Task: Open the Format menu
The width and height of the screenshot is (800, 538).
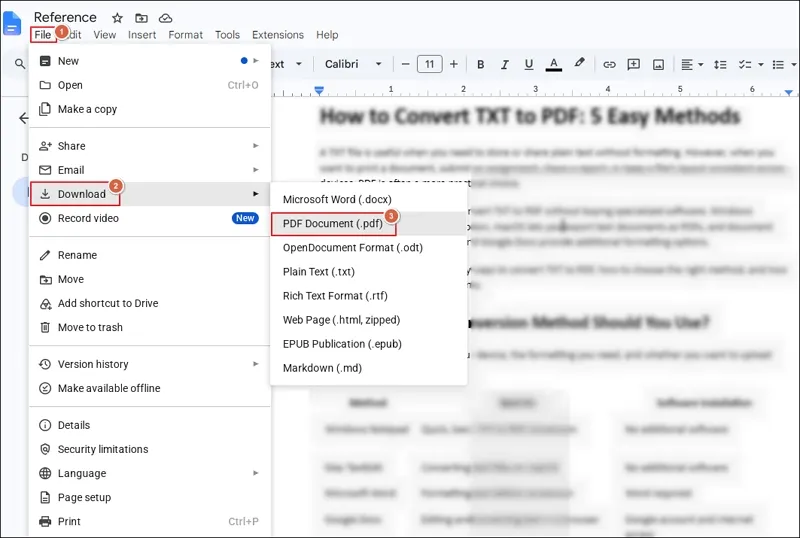Action: pyautogui.click(x=186, y=35)
